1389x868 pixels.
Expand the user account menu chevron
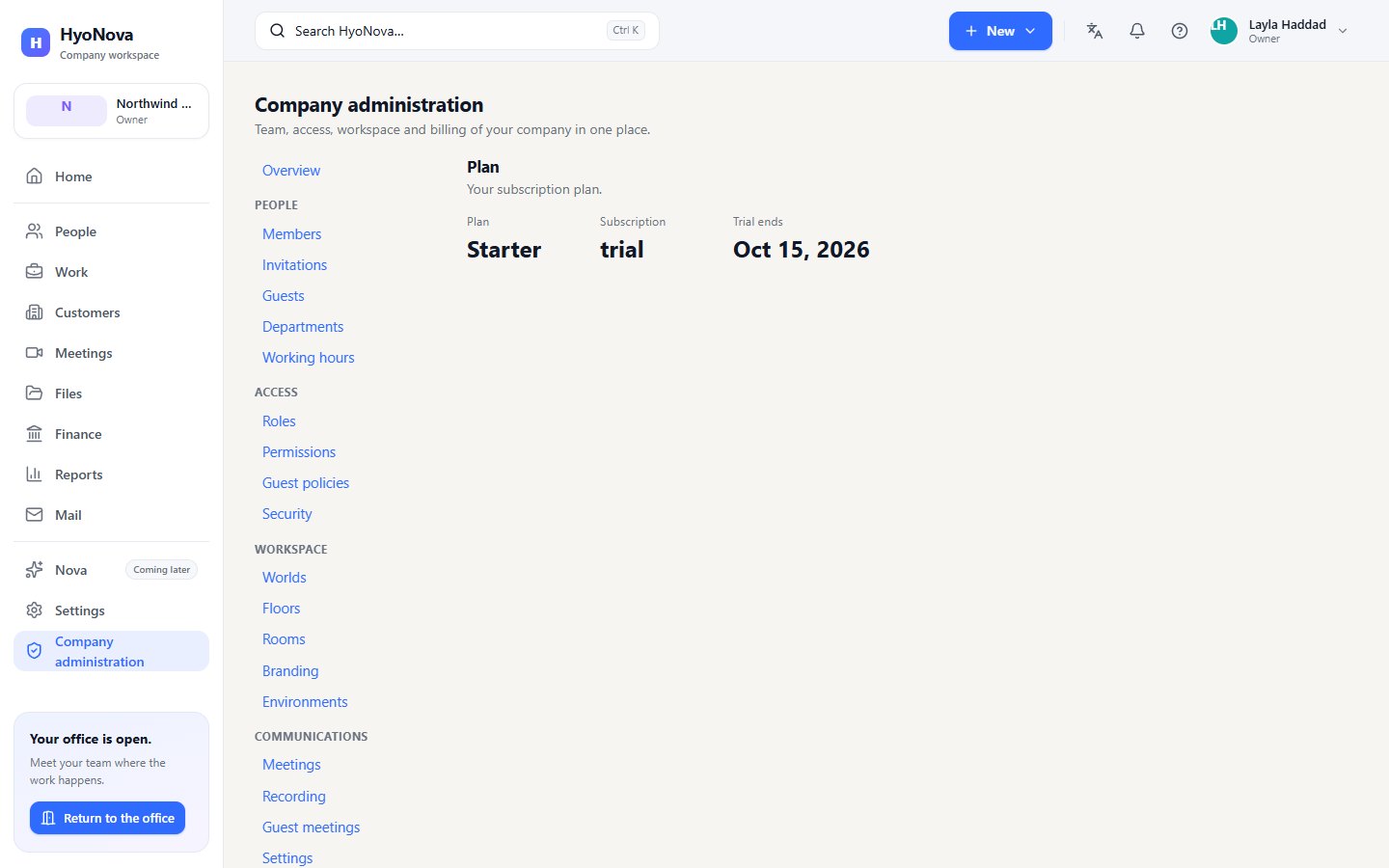coord(1343,31)
